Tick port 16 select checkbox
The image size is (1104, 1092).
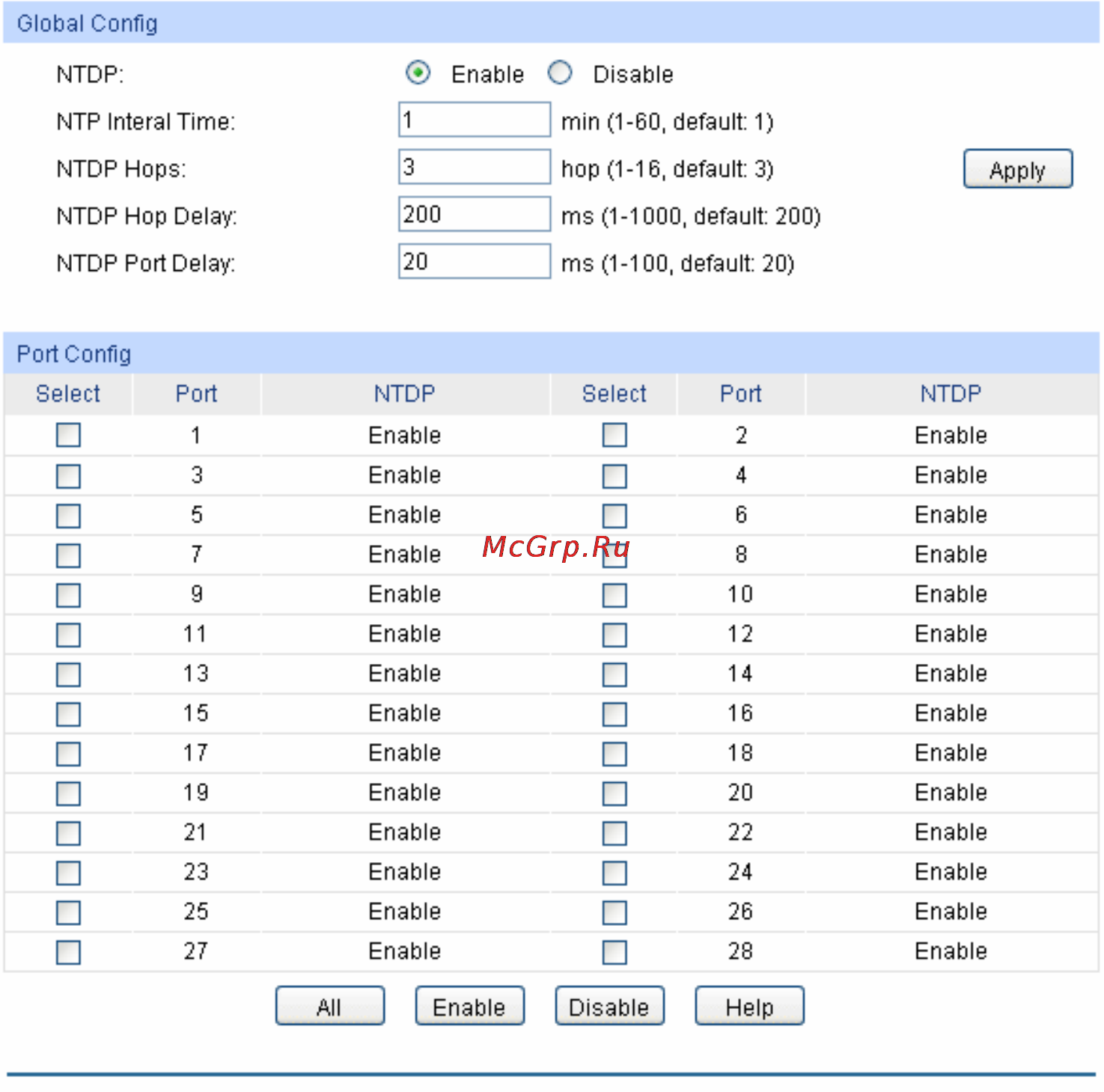point(614,714)
